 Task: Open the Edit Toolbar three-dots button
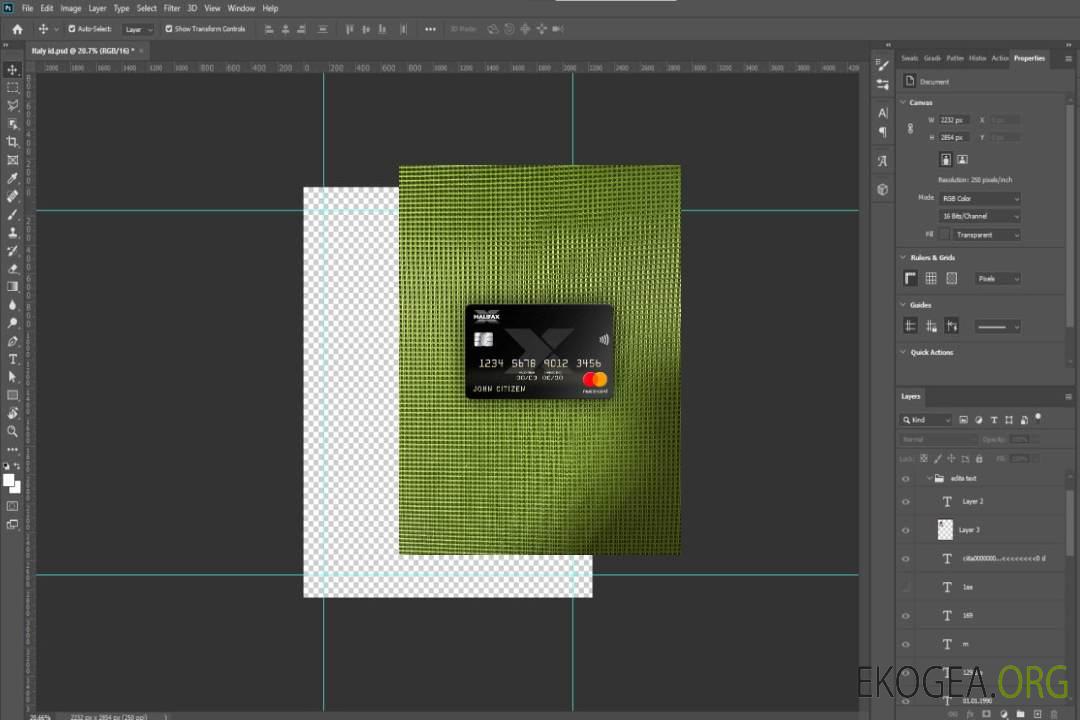[12, 449]
